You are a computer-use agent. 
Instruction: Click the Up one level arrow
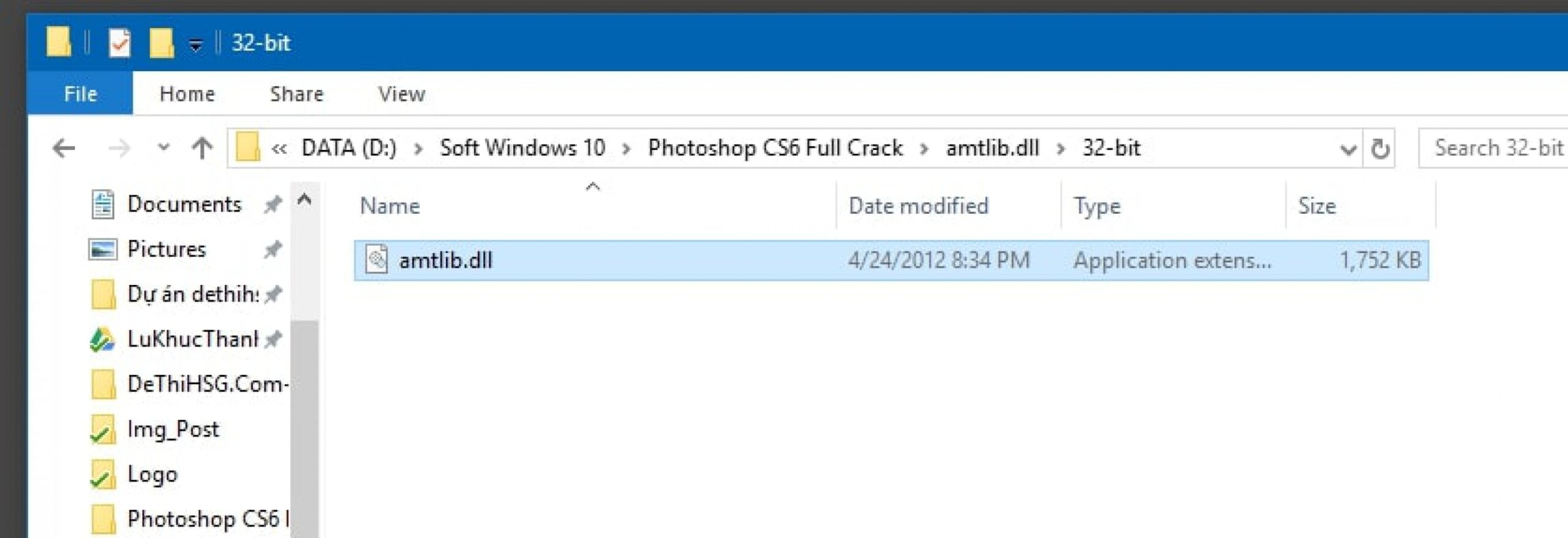coord(202,148)
